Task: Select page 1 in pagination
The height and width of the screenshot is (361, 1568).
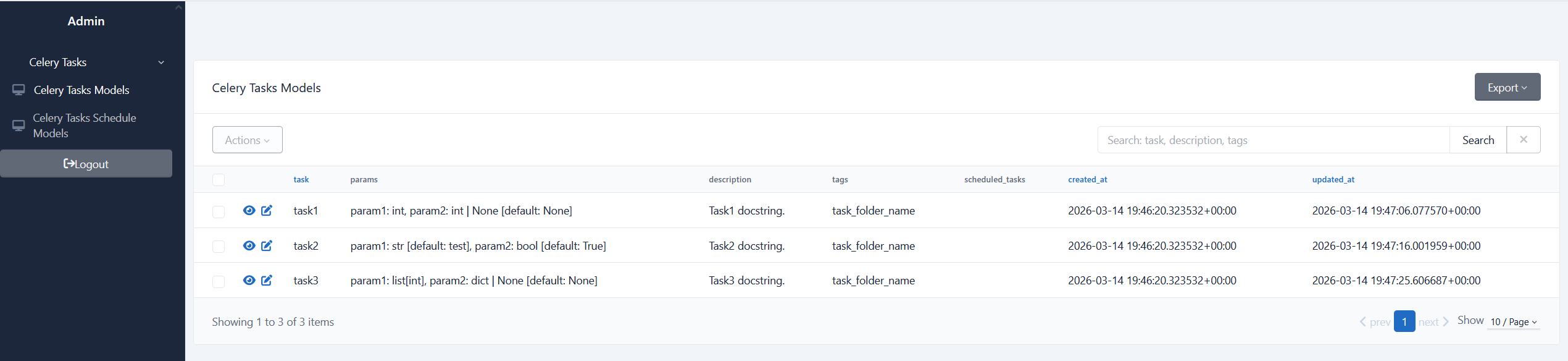Action: (x=1404, y=321)
